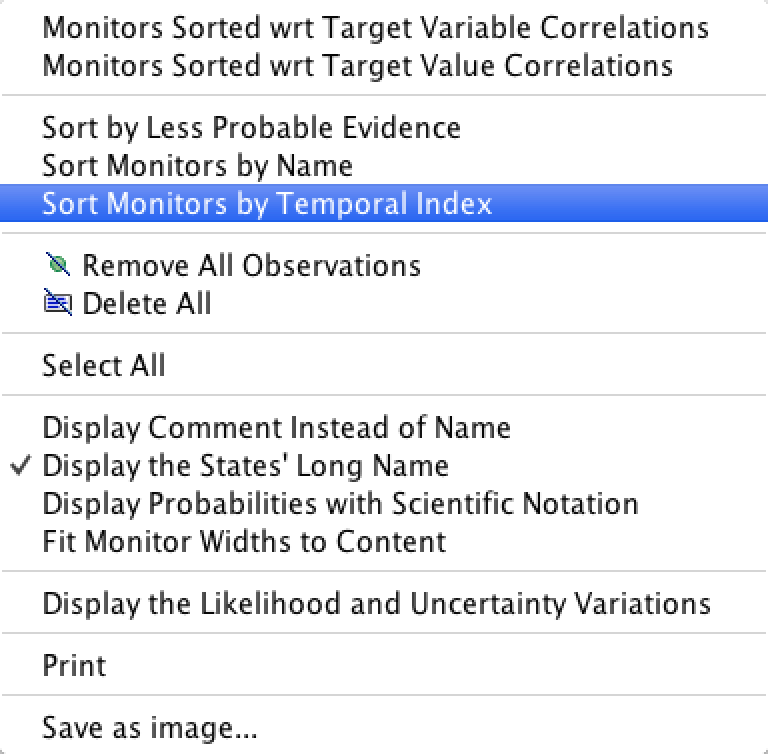Choose Remove All Observations entry text

[251, 266]
